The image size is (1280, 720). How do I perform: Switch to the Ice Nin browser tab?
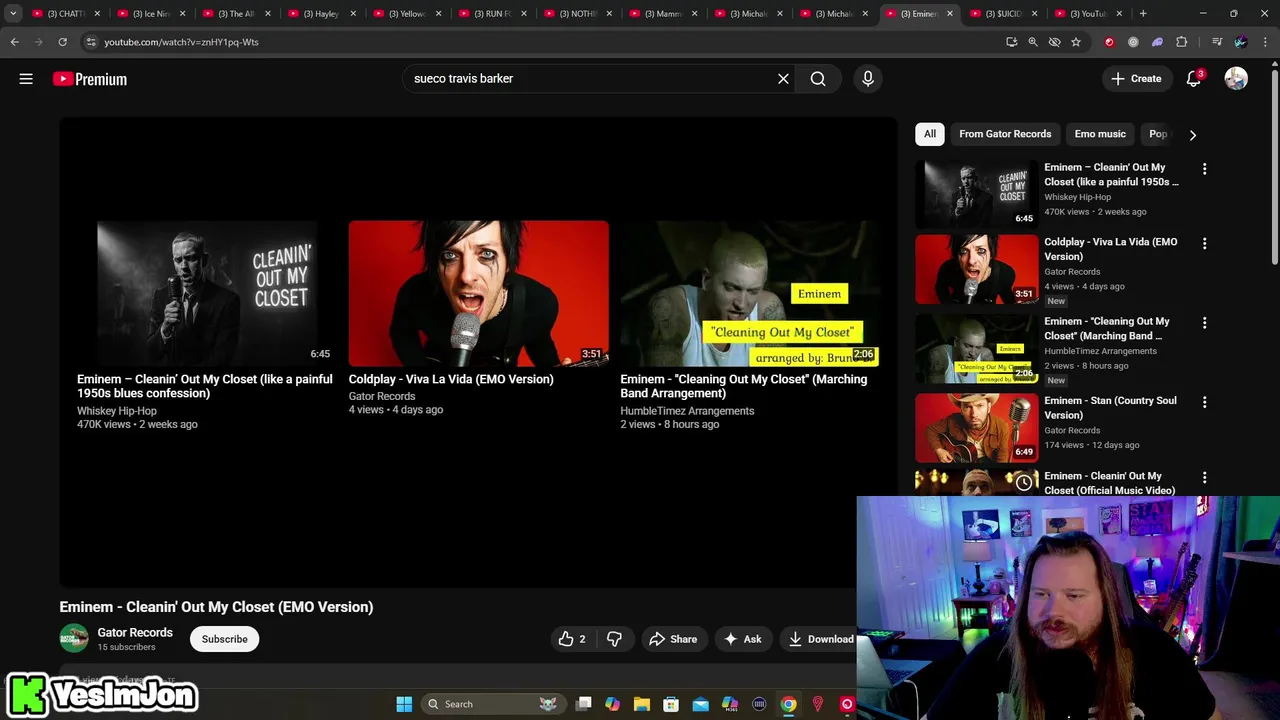click(x=151, y=14)
